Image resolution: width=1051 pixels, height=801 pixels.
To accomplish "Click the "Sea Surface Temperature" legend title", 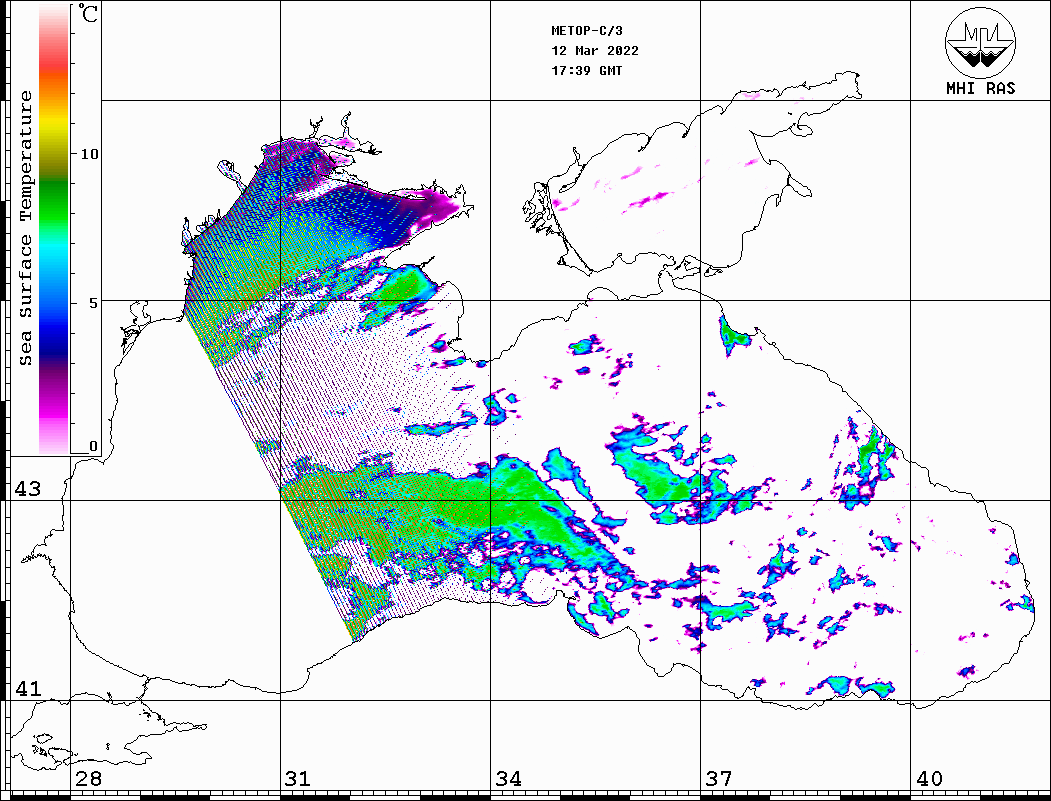I will [x=25, y=228].
